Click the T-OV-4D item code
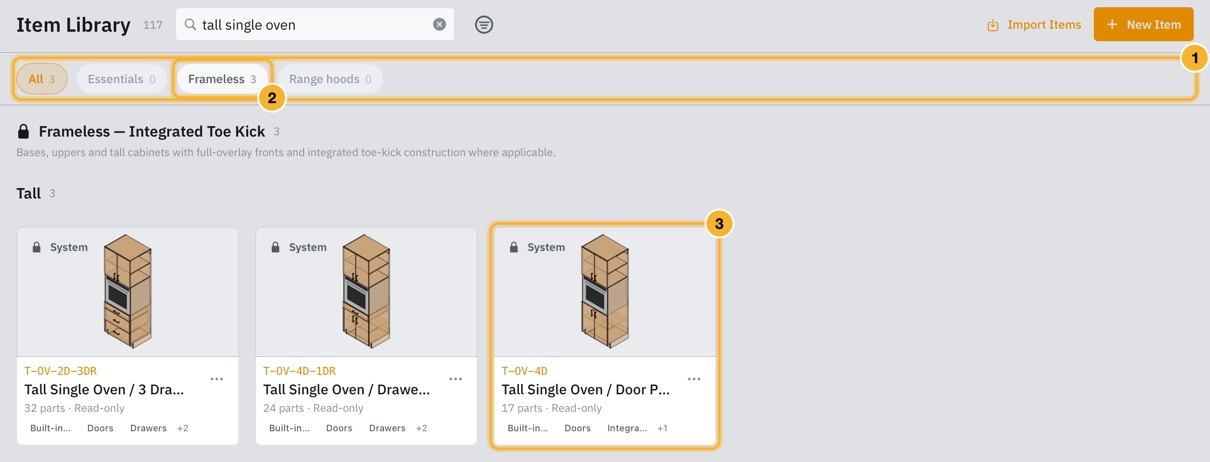1210x462 pixels. (525, 371)
